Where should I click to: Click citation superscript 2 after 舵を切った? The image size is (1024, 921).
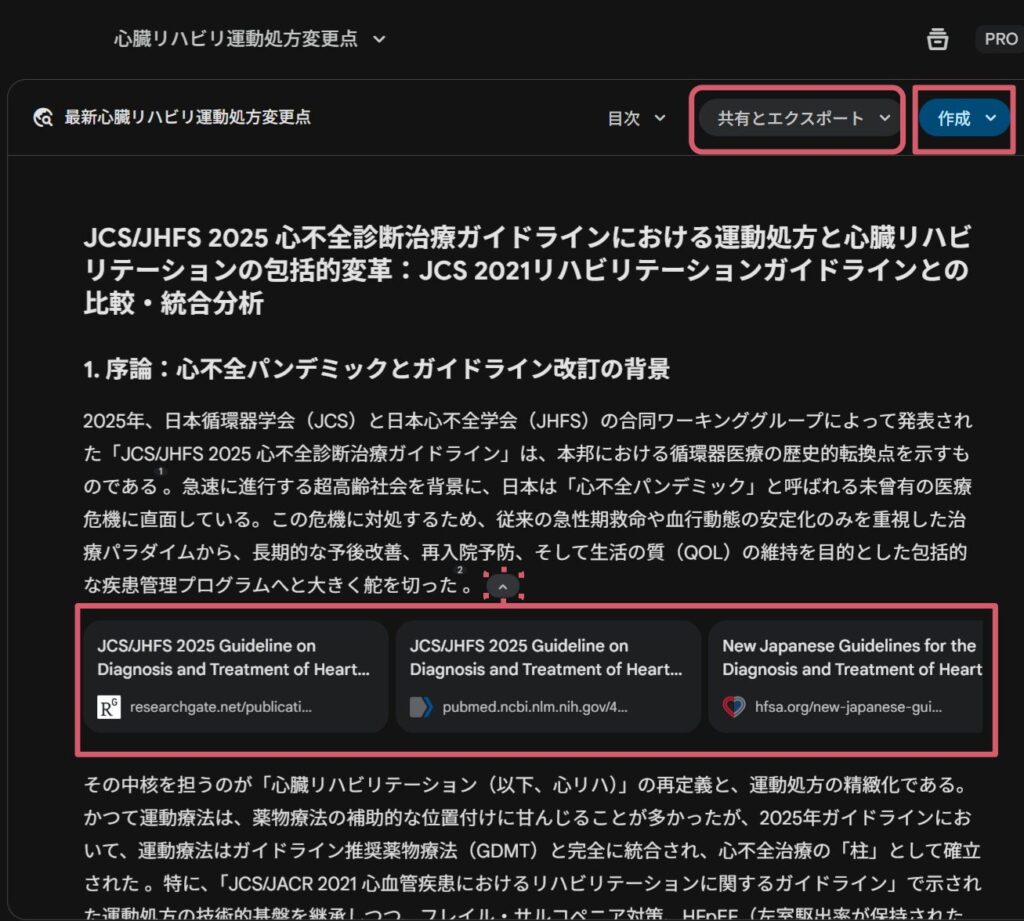point(460,570)
